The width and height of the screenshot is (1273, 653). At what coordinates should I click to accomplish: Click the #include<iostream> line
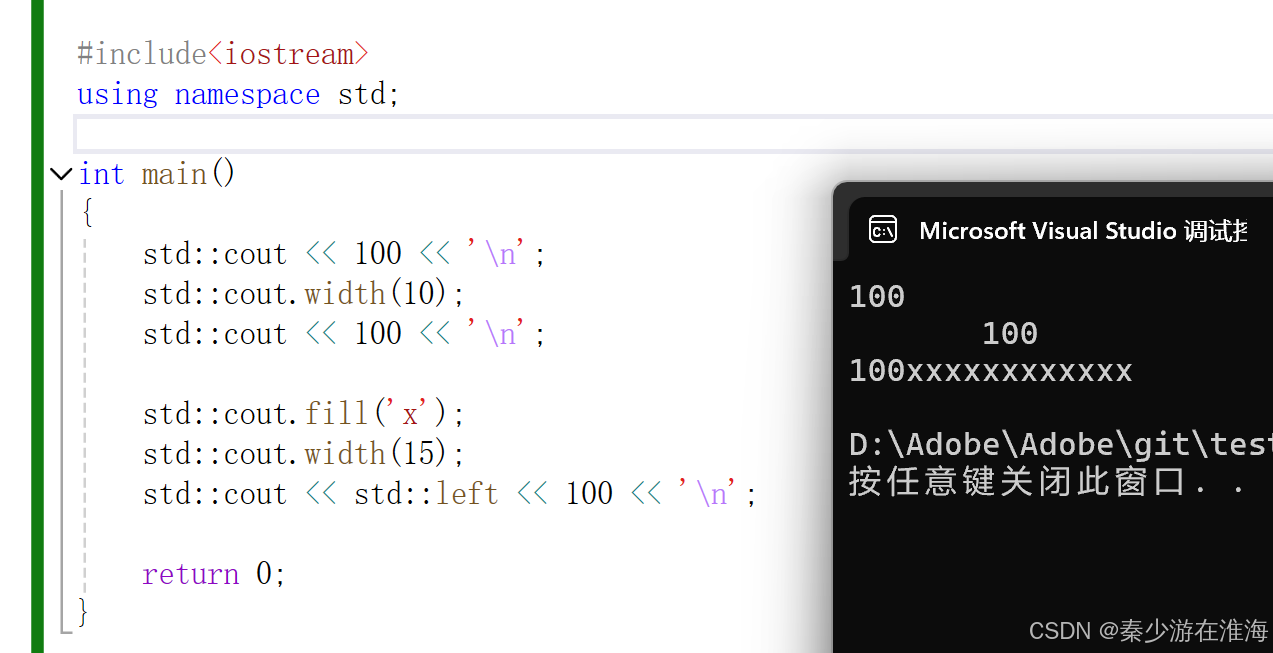click(x=223, y=54)
